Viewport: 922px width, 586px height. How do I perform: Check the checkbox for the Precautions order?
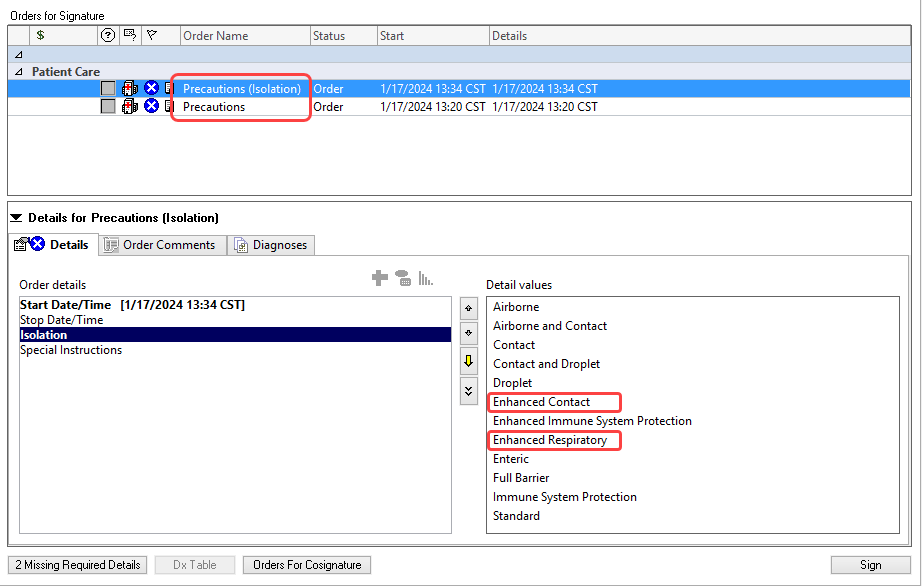(x=107, y=106)
